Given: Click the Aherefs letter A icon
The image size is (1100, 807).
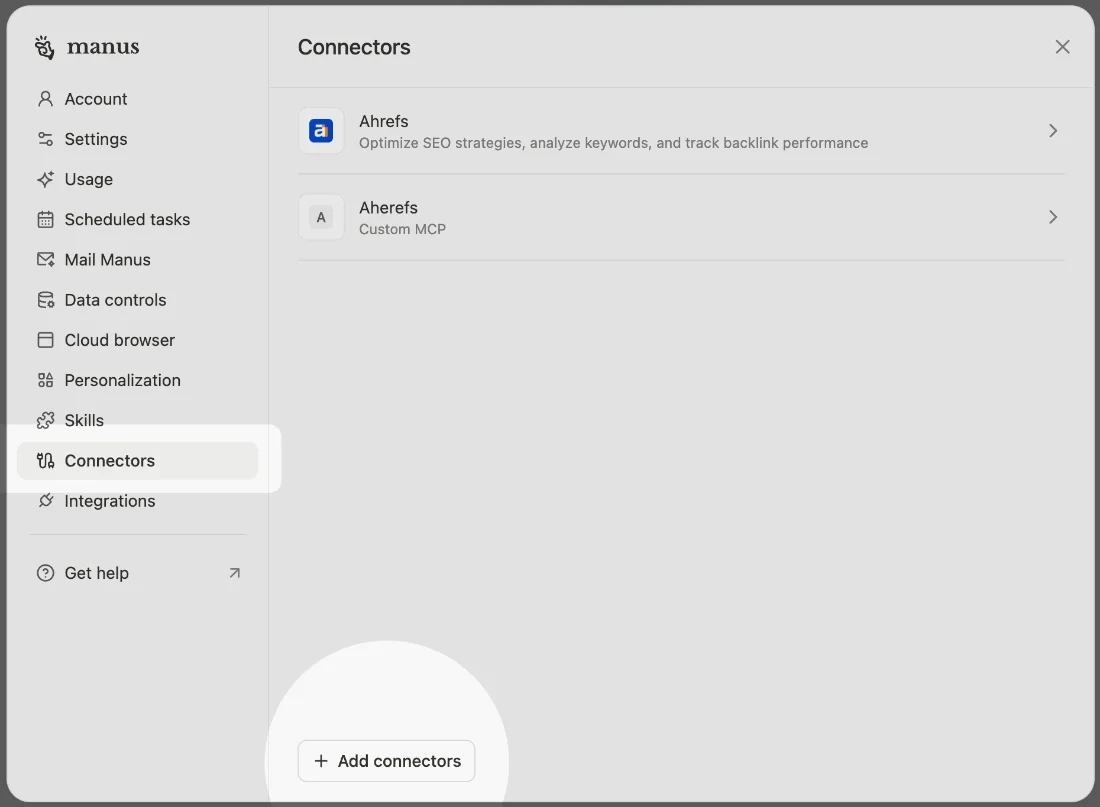Looking at the screenshot, I should tap(321, 218).
